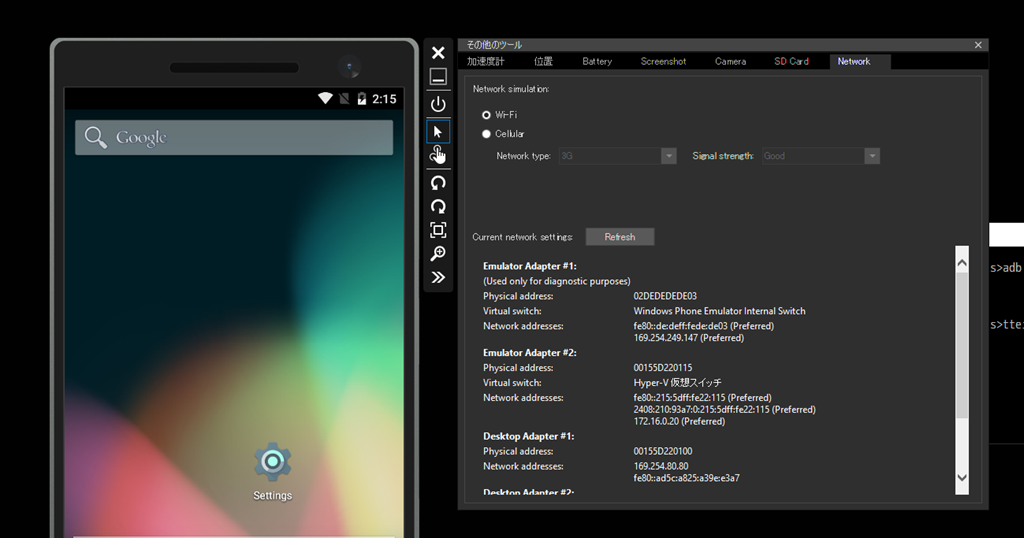Click the Refresh button
The width and height of the screenshot is (1024, 538).
(x=619, y=237)
